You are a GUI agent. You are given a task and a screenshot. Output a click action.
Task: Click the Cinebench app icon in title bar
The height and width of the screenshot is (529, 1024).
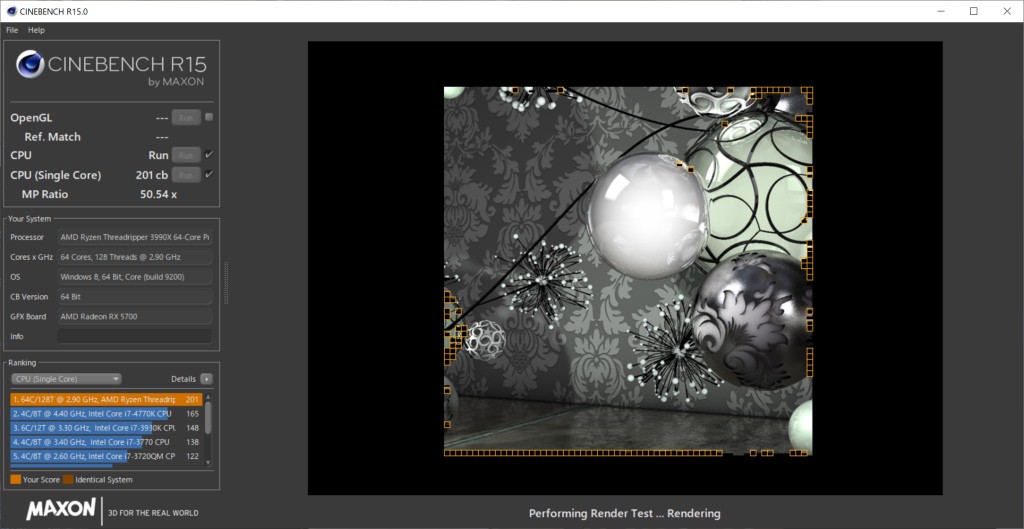coord(9,11)
